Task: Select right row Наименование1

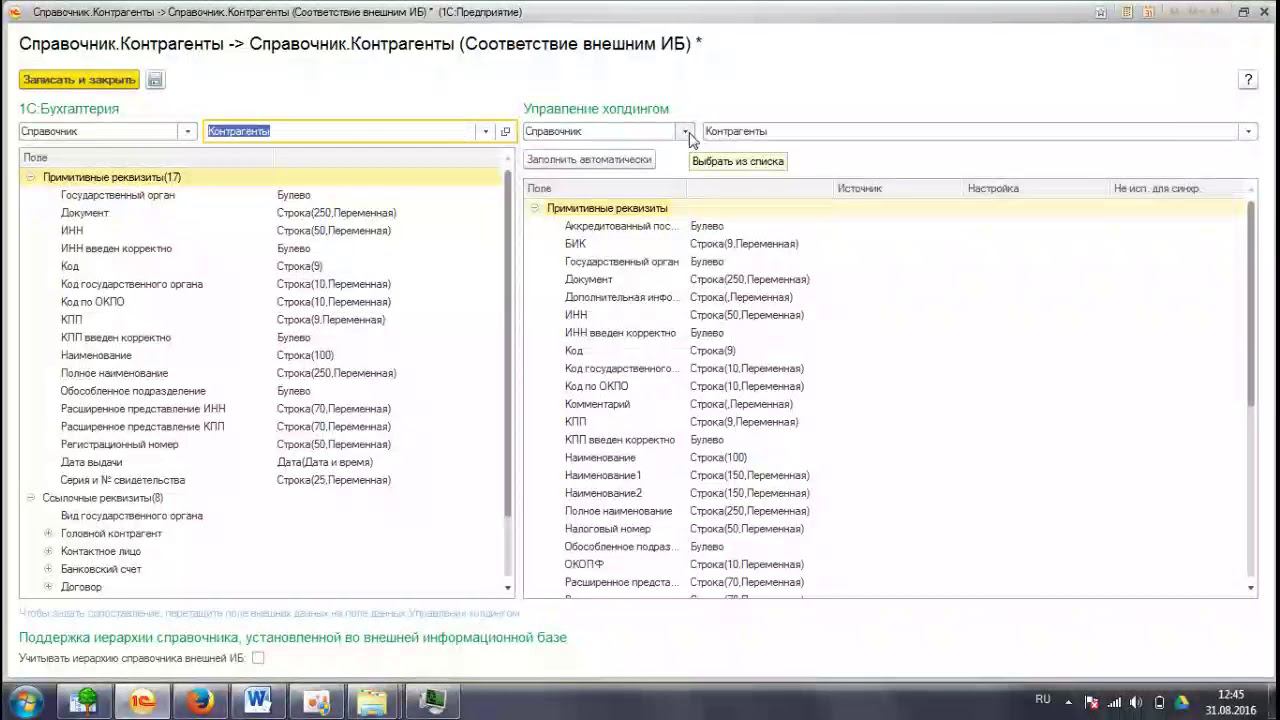Action: tap(885, 476)
